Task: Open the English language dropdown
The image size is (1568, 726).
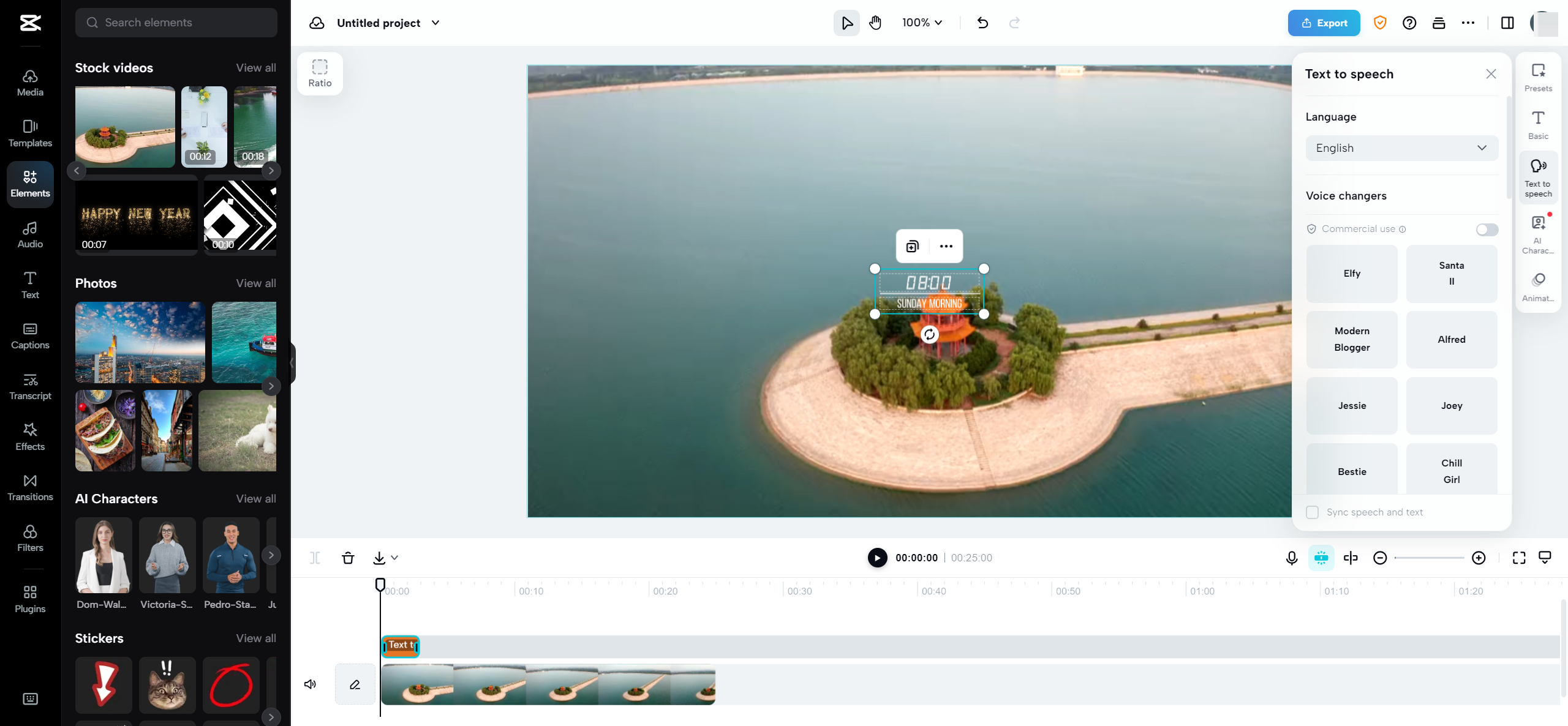Action: tap(1401, 148)
